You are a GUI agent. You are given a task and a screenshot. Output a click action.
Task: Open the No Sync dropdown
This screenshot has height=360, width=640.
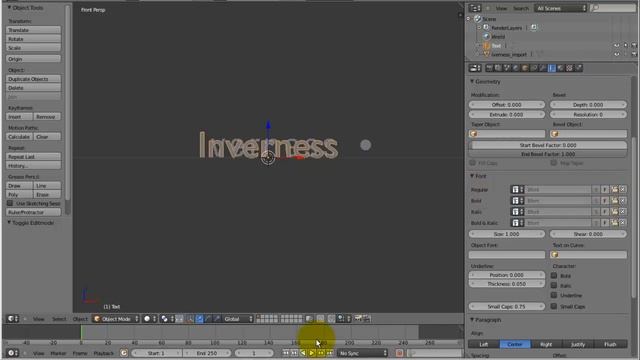point(362,353)
